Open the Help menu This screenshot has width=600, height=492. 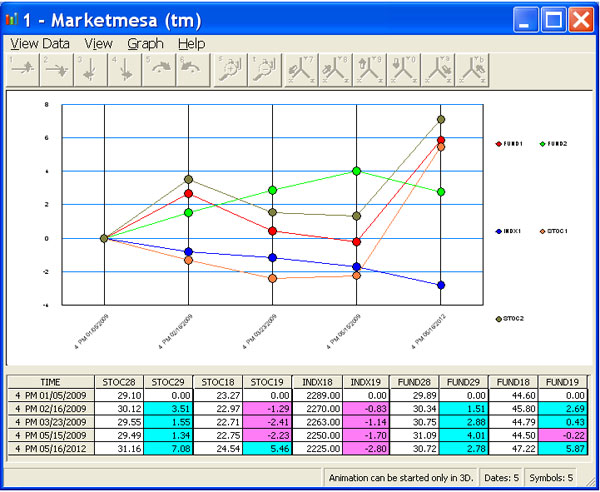click(191, 44)
